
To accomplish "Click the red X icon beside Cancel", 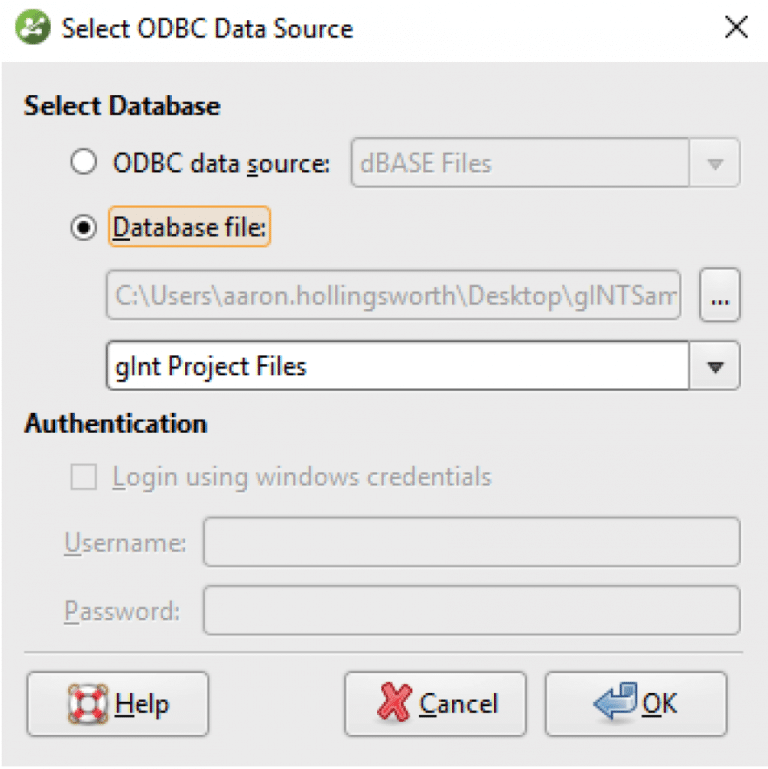I will click(395, 702).
